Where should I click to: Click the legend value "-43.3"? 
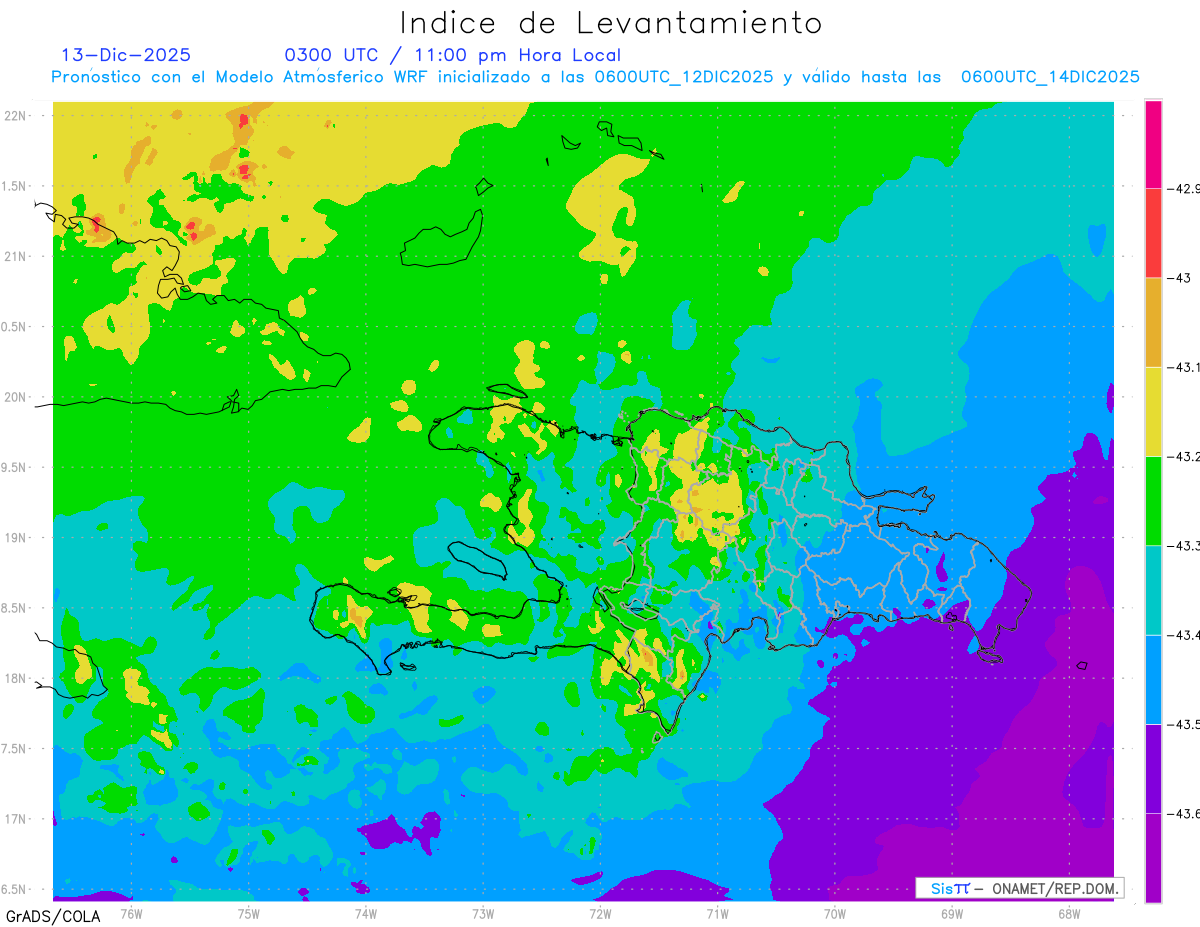(x=1185, y=545)
